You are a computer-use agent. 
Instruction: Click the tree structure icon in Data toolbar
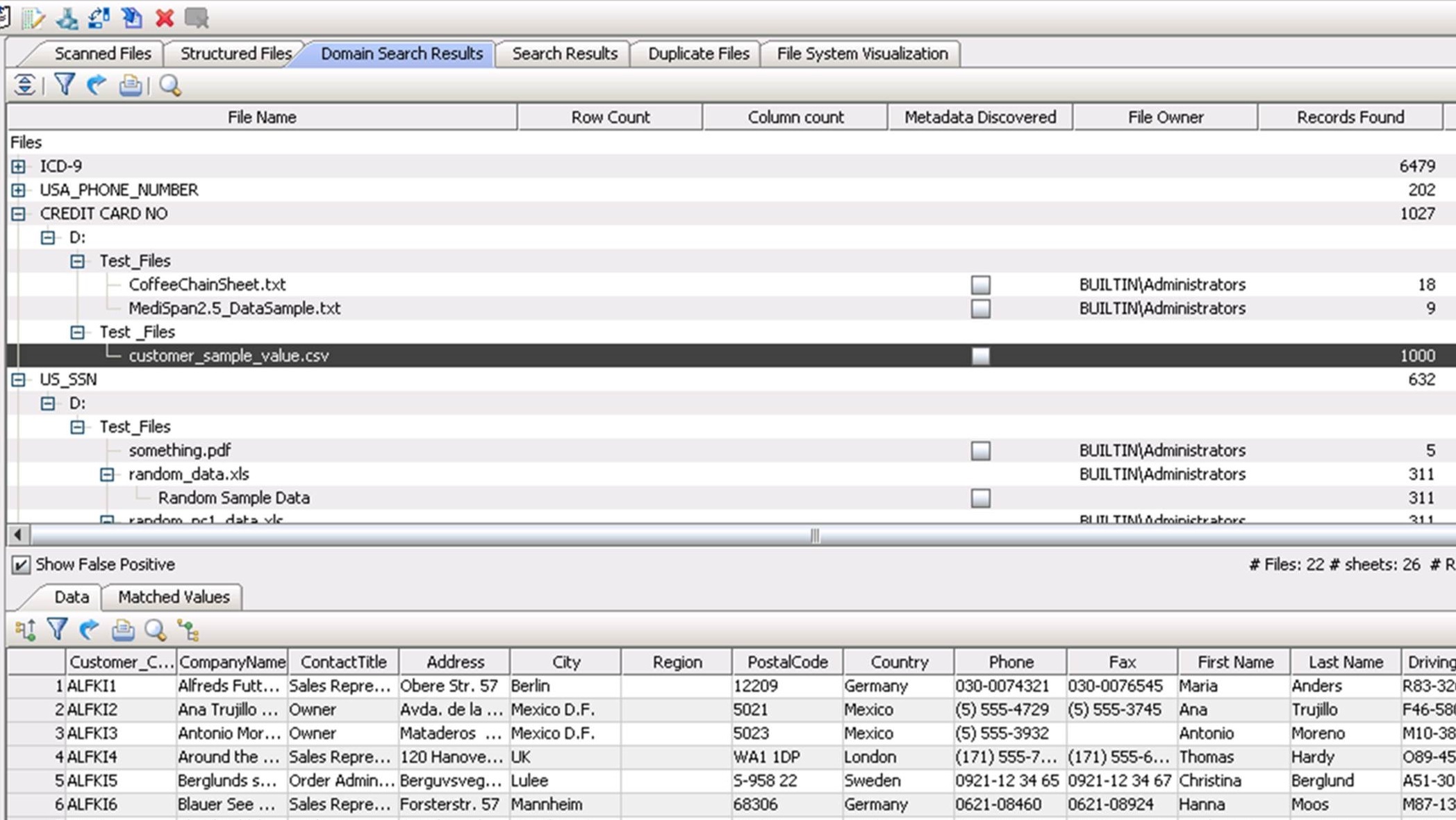click(188, 630)
